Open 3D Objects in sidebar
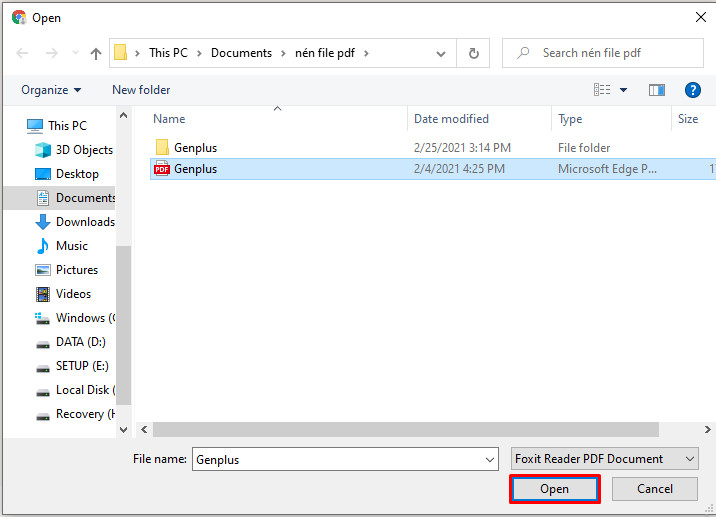 [x=74, y=150]
